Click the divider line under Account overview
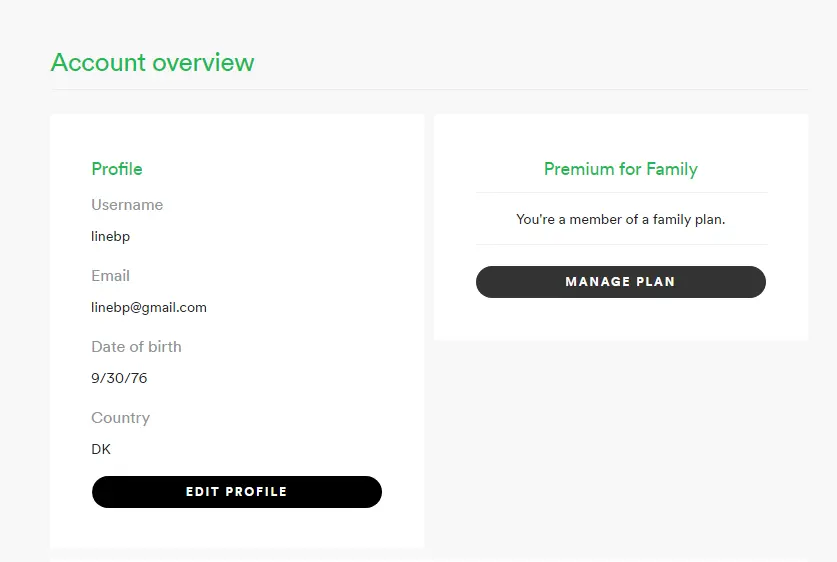 click(429, 90)
